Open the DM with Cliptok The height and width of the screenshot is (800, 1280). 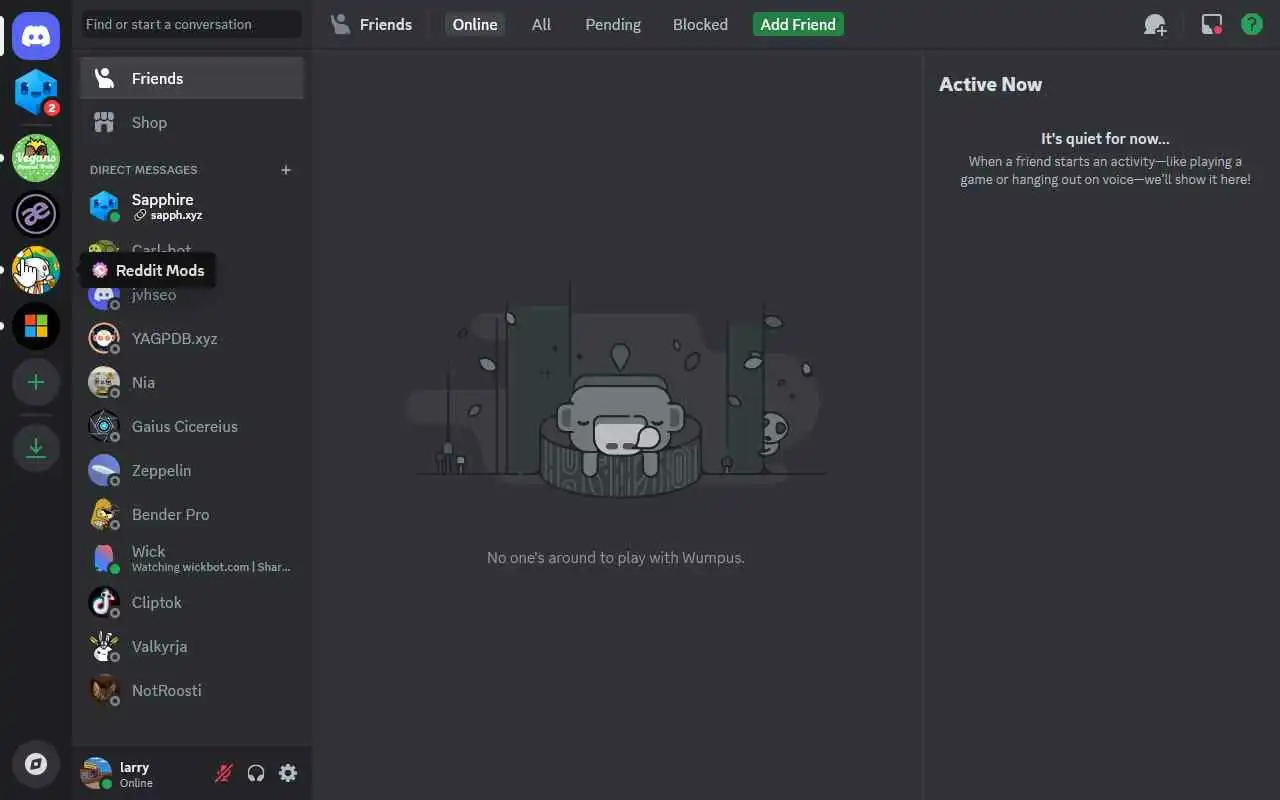tap(192, 602)
